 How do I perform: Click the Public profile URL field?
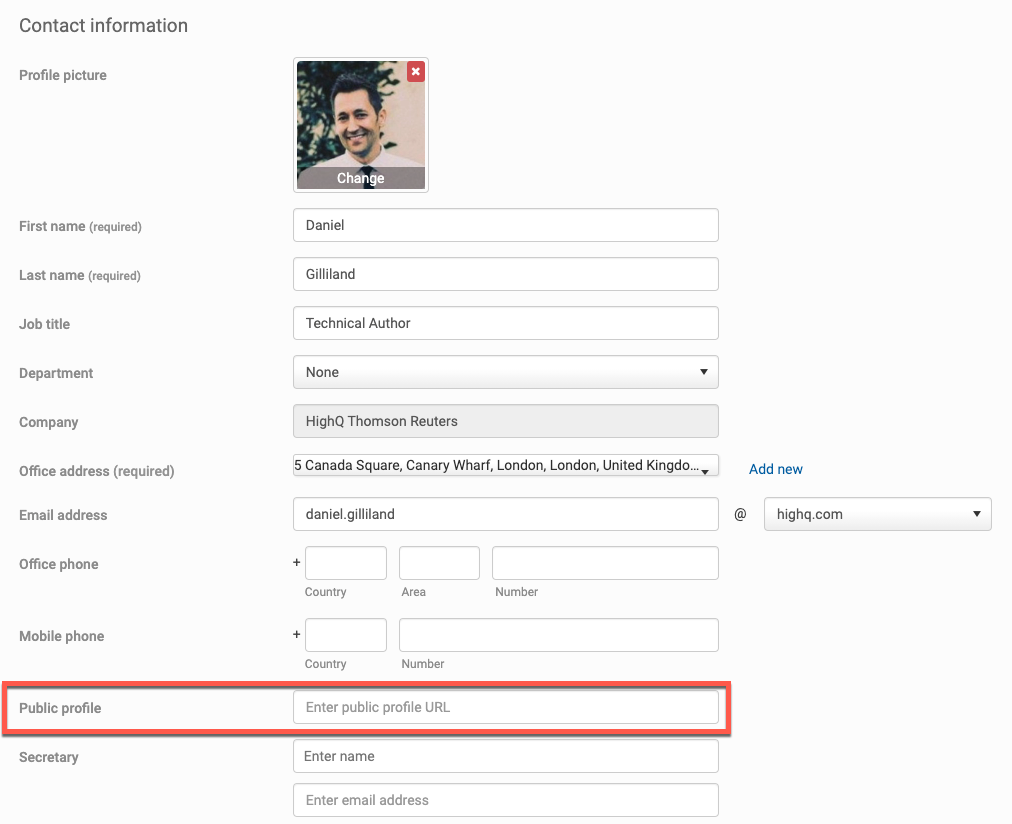pyautogui.click(x=505, y=707)
